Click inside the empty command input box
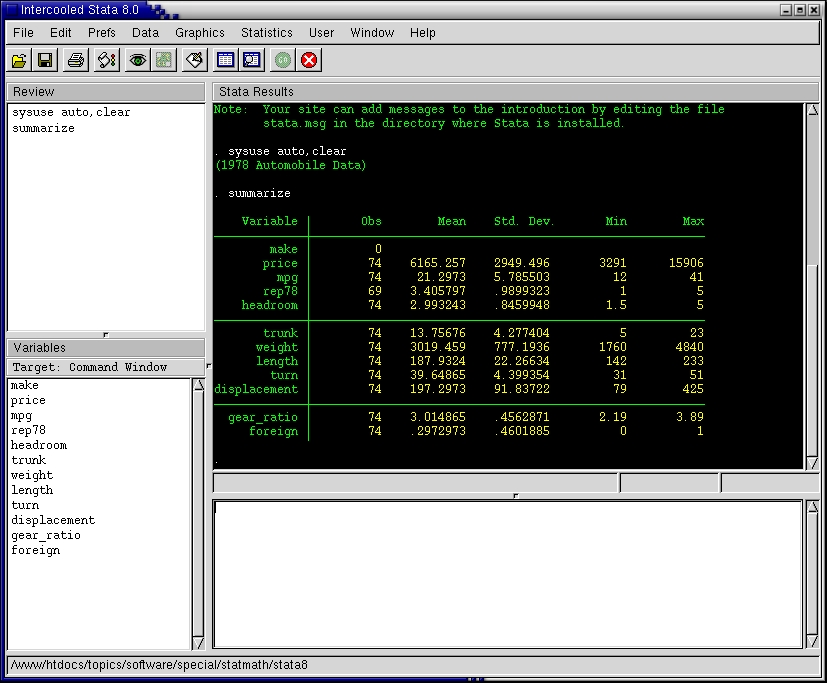The width and height of the screenshot is (827, 683). click(x=507, y=574)
